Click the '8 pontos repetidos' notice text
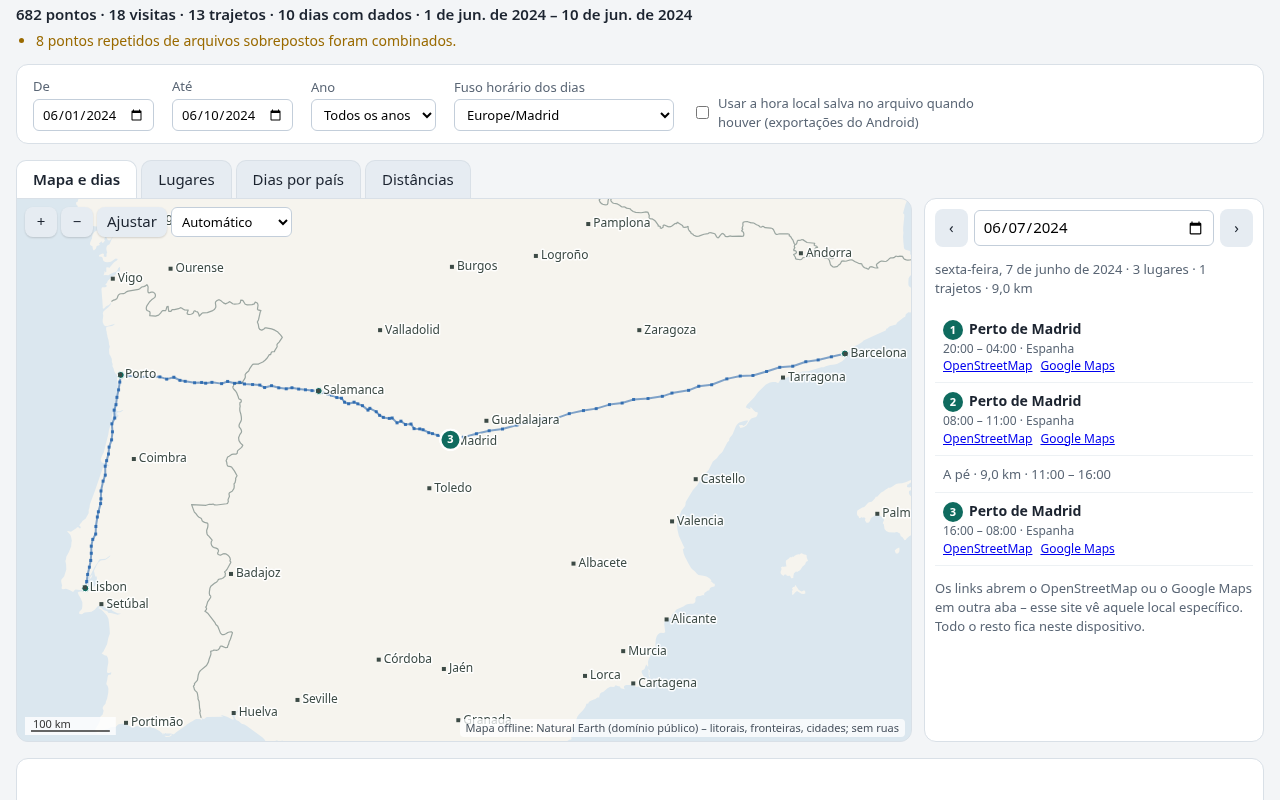The image size is (1280, 800). (246, 41)
